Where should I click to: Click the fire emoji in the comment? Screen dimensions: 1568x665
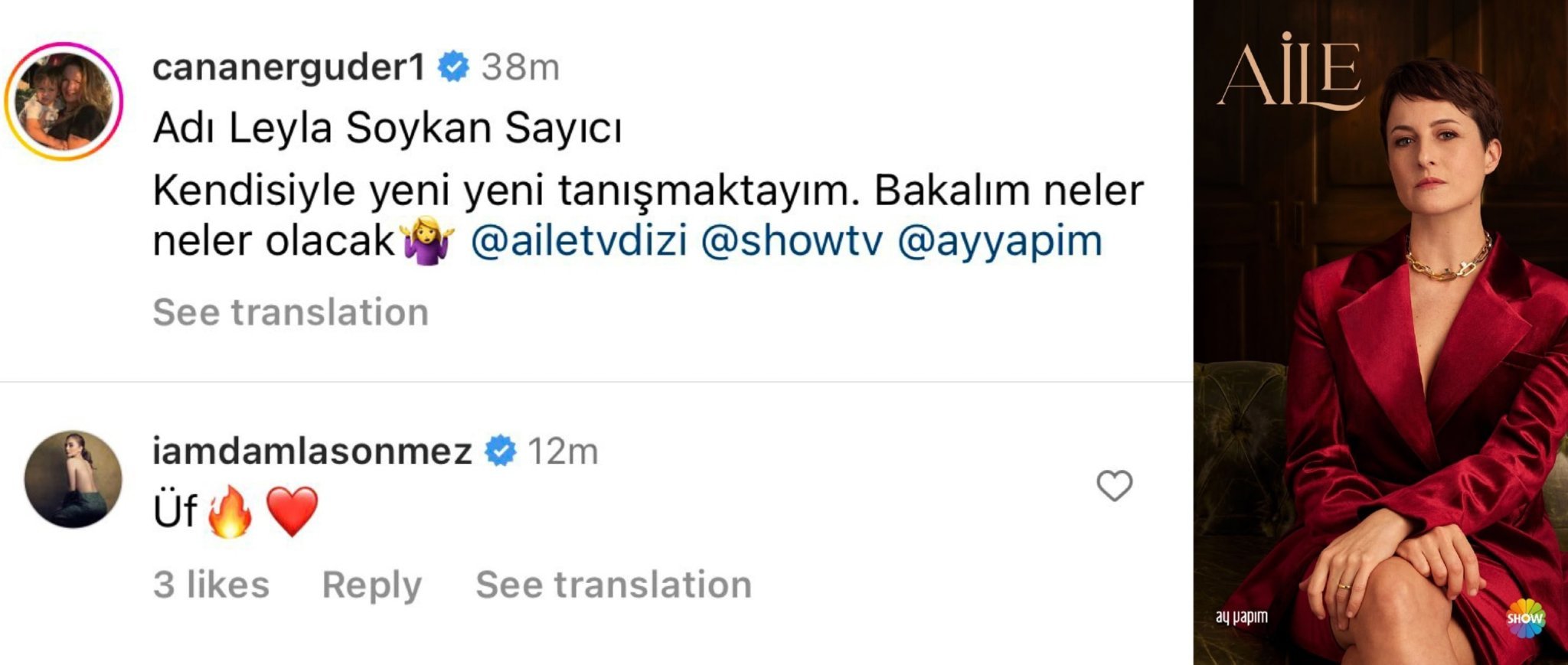[230, 511]
